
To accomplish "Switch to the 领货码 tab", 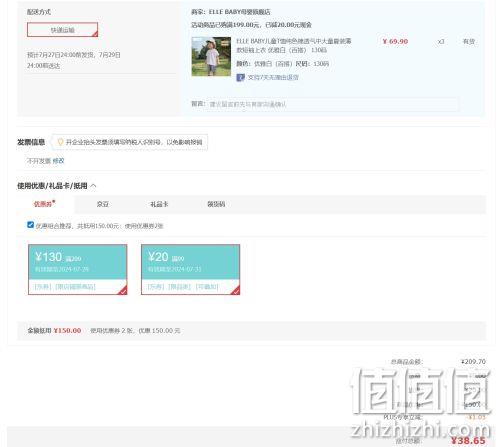I will pyautogui.click(x=216, y=204).
